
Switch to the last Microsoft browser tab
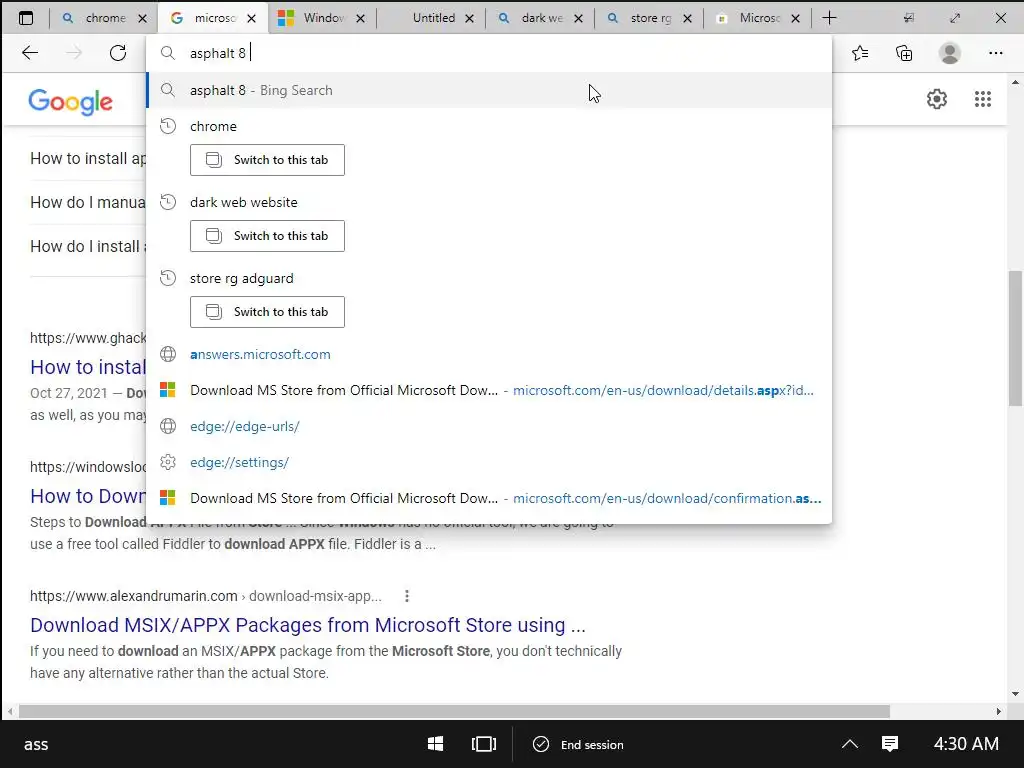[x=758, y=18]
